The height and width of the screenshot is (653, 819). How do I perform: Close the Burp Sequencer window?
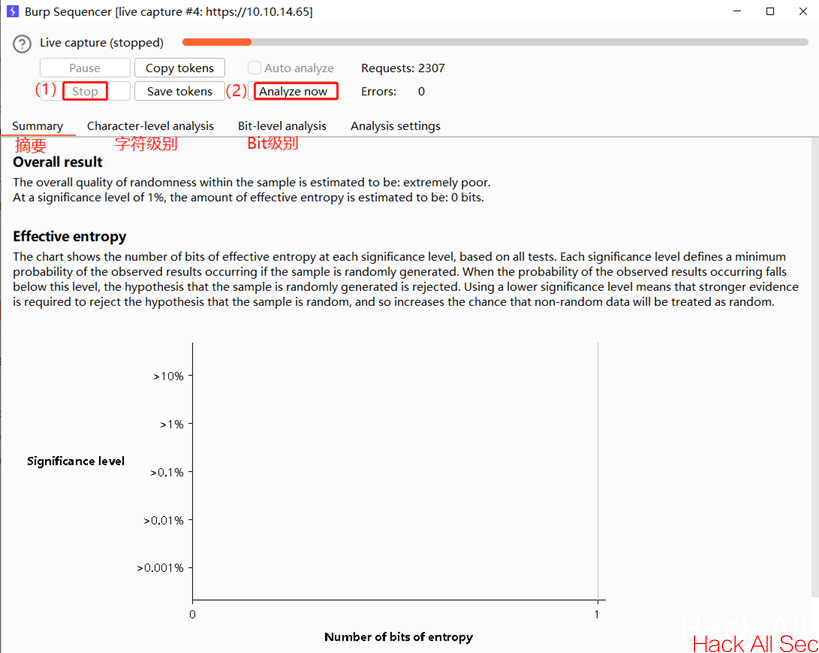[x=803, y=11]
